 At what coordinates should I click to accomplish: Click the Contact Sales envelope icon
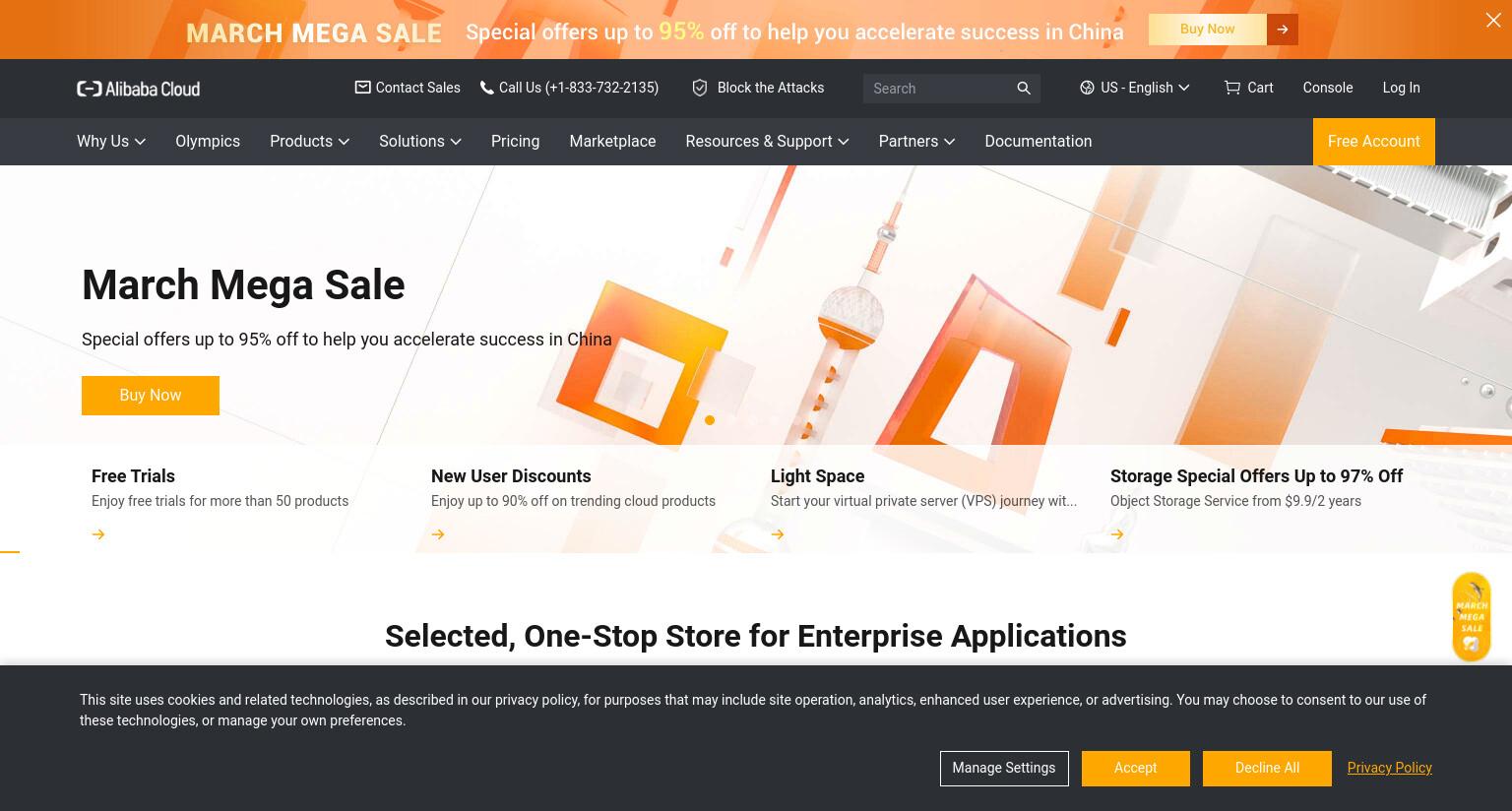tap(362, 88)
